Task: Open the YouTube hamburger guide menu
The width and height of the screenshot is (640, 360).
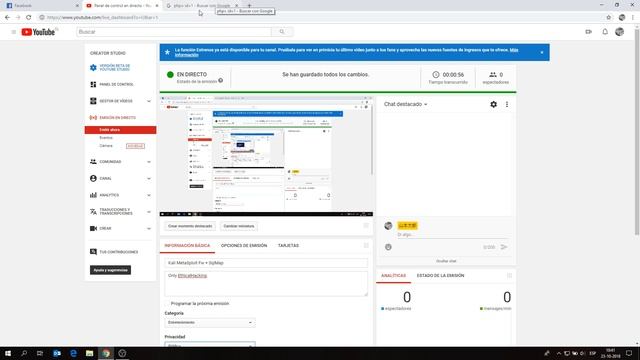Action: pyautogui.click(x=13, y=32)
